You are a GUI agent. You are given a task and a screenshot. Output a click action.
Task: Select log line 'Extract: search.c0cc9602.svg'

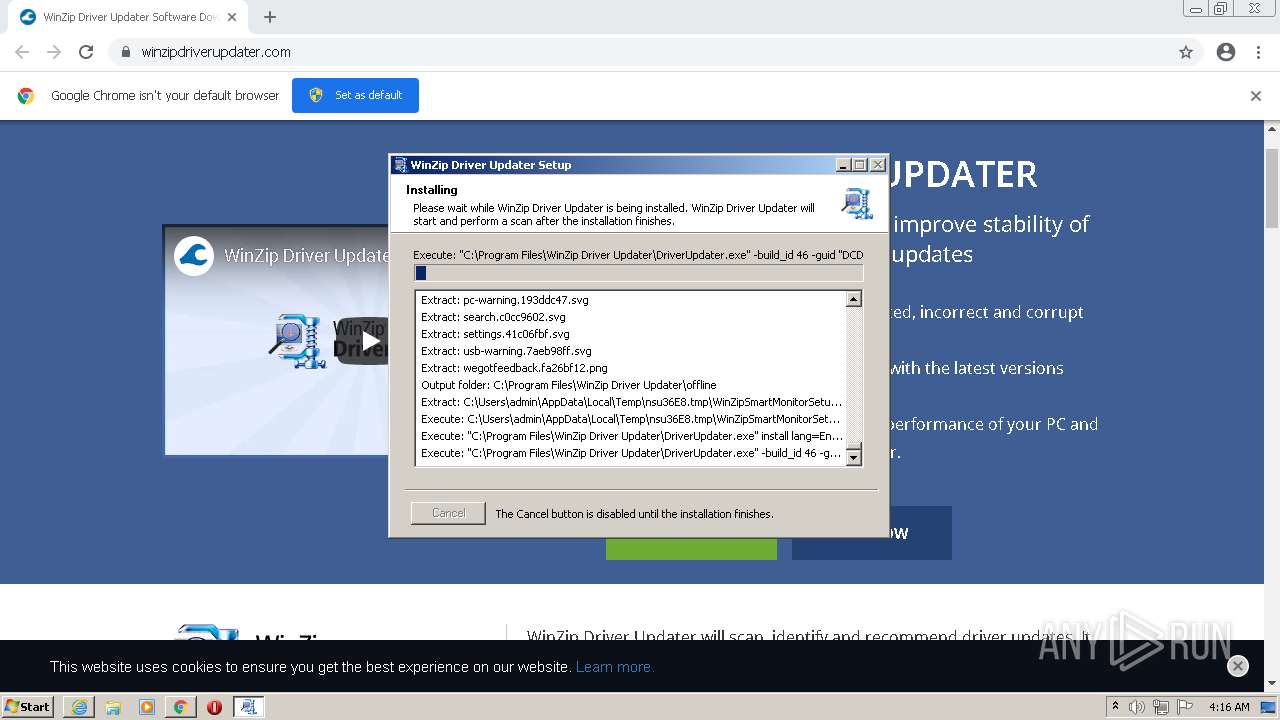coord(493,317)
